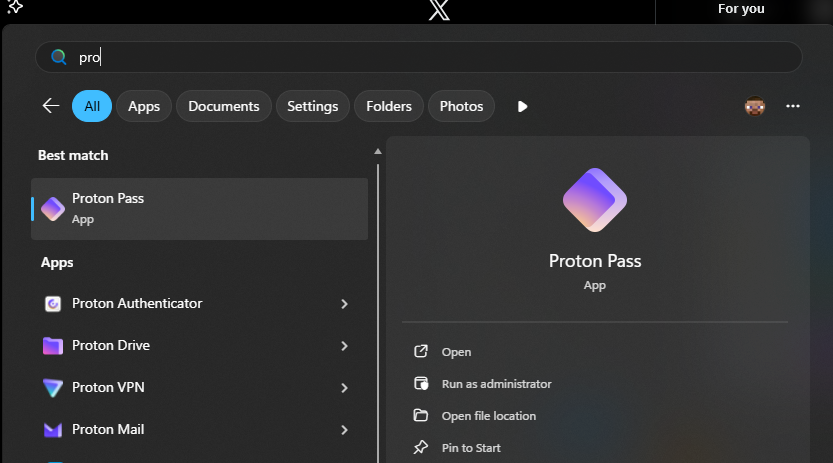Click the Proton VPN triangle icon
This screenshot has height=463, width=833.
point(53,388)
